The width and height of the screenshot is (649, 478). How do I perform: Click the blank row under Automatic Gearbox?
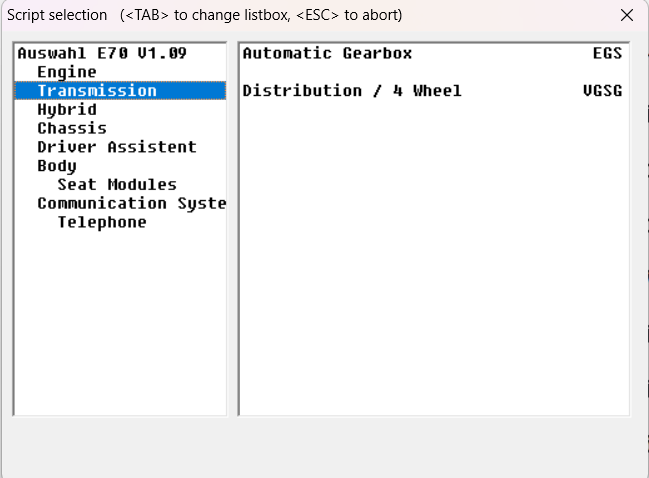[x=434, y=72]
